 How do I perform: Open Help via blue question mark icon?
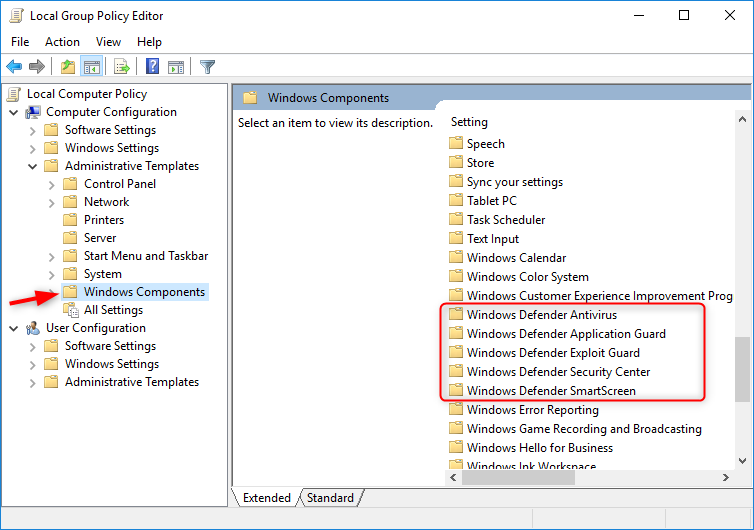point(153,67)
